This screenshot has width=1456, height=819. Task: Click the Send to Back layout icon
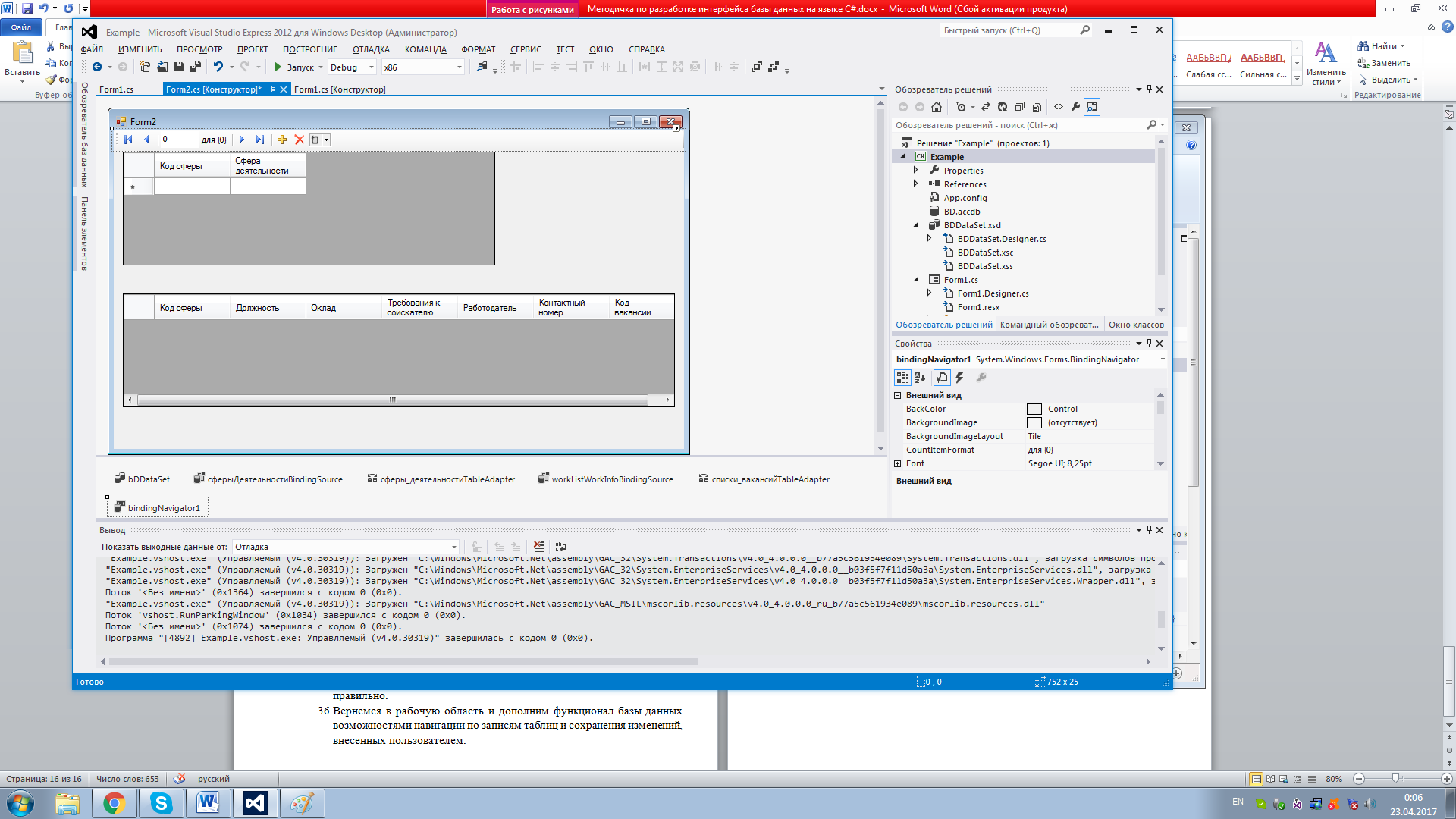(x=773, y=67)
